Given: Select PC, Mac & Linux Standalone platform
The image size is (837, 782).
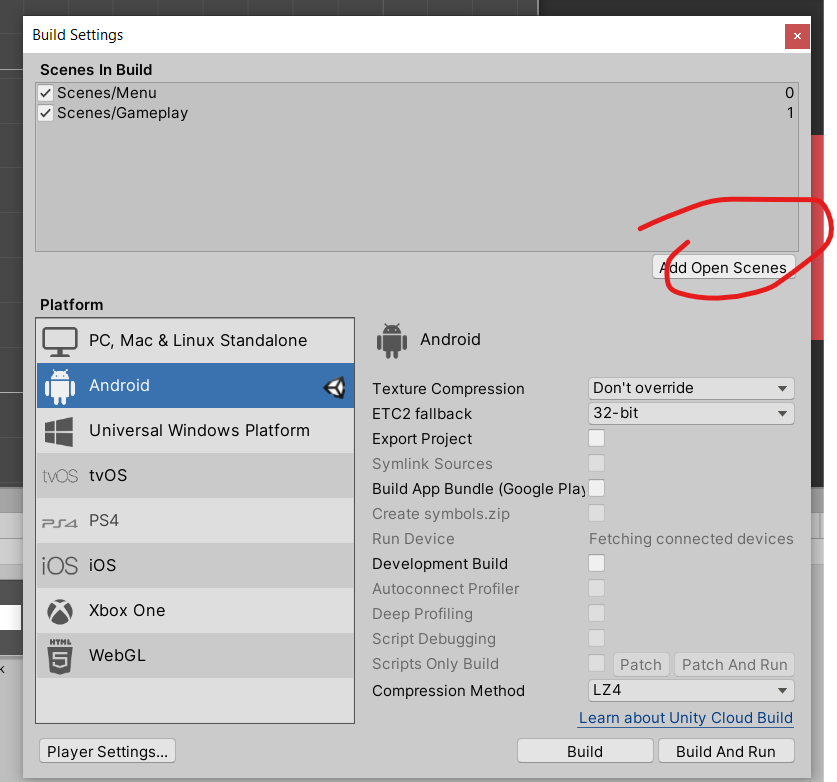Looking at the screenshot, I should (x=195, y=341).
